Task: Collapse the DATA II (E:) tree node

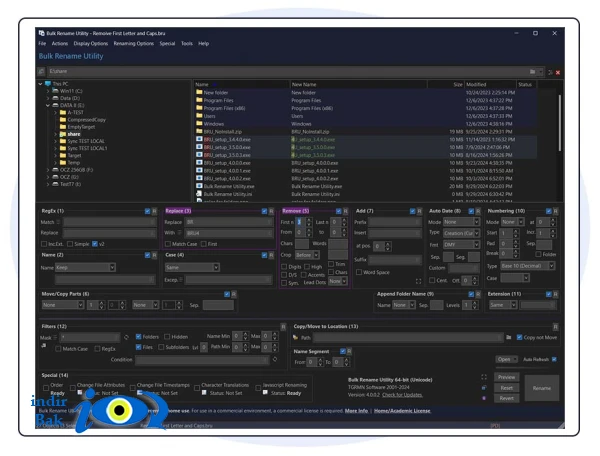Action: [x=48, y=105]
